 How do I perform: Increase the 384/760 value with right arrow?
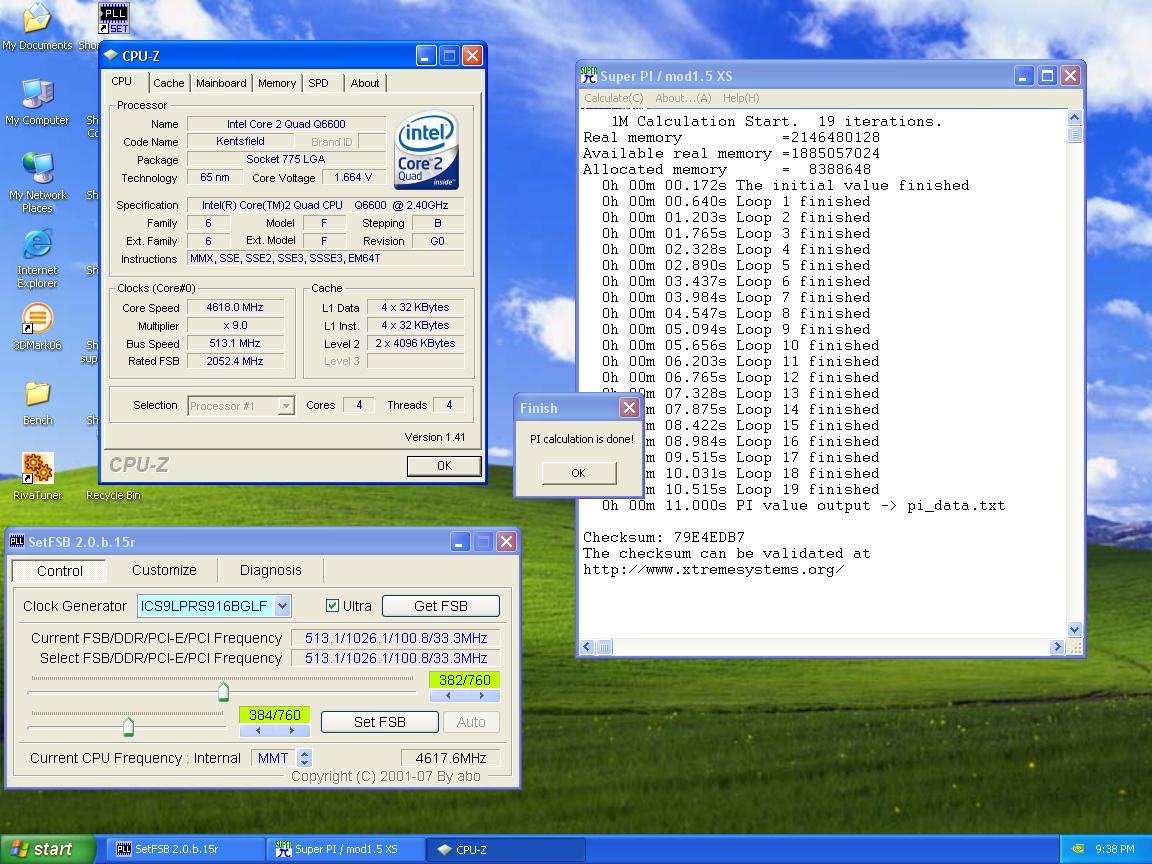tap(292, 730)
